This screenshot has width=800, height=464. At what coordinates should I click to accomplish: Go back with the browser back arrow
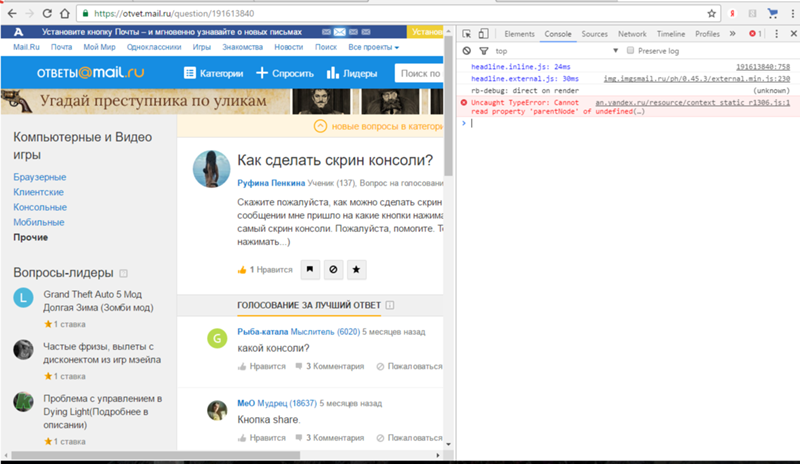pos(12,14)
